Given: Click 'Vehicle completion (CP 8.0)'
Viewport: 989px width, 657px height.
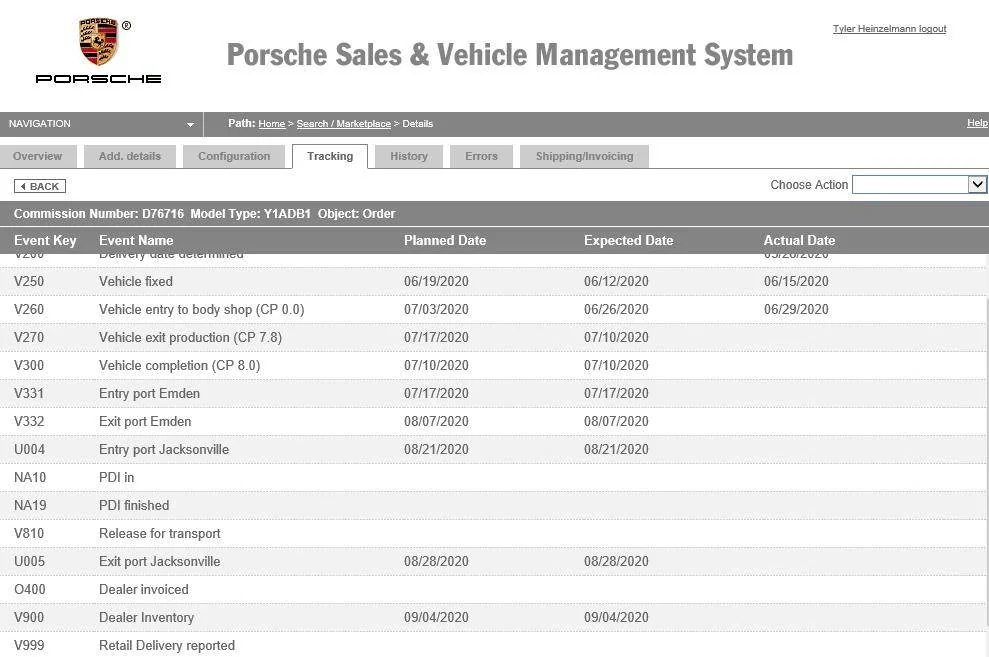Looking at the screenshot, I should point(180,365).
